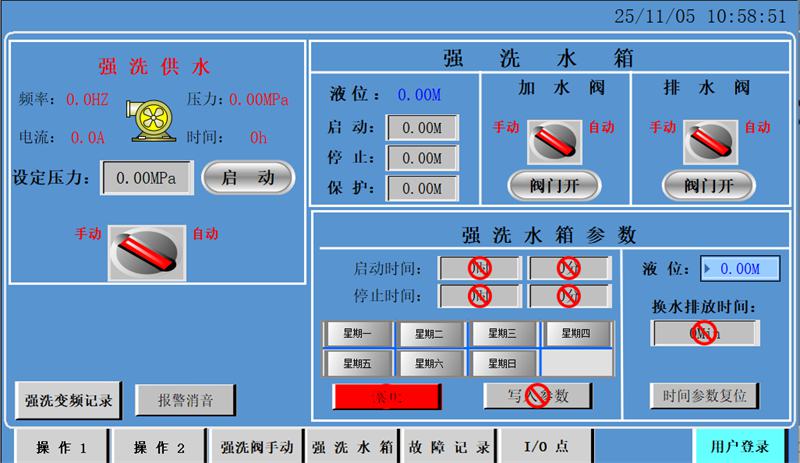Open the 液位 field with arrow indicator

point(739,268)
